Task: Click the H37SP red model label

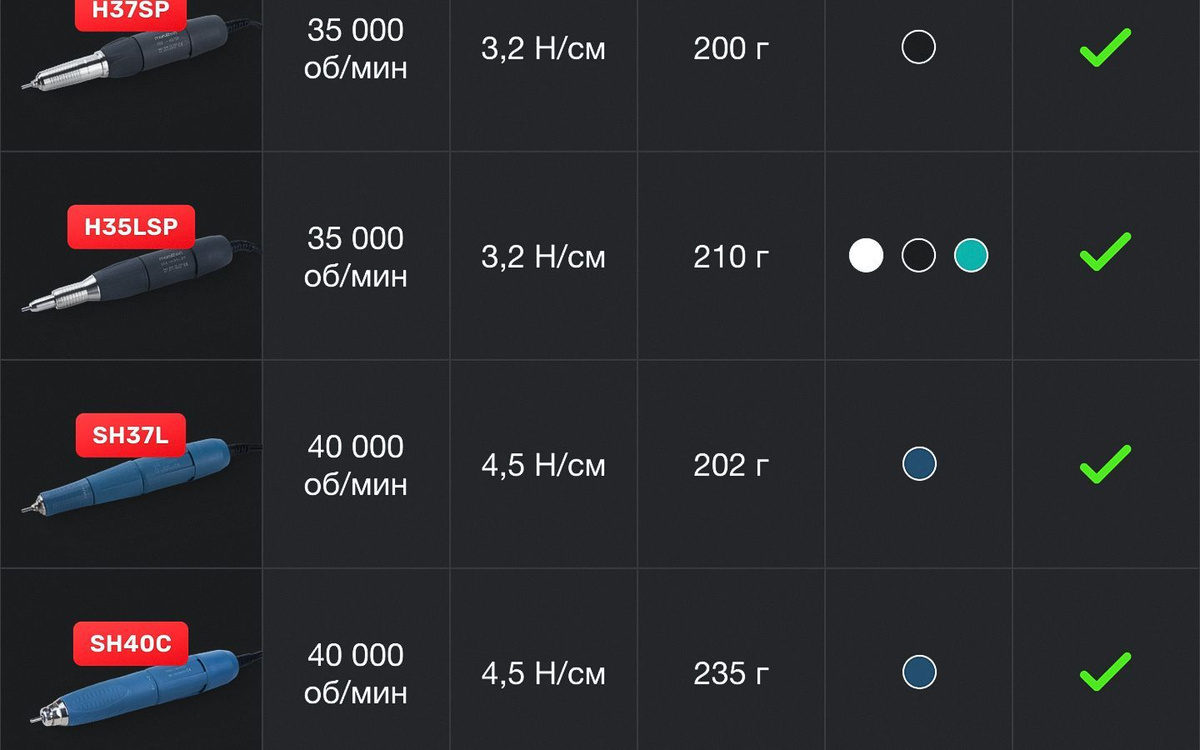Action: coord(131,8)
